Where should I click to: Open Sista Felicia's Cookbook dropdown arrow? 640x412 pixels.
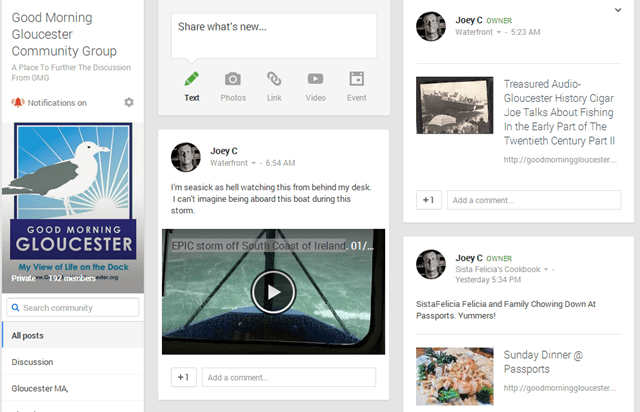546,270
